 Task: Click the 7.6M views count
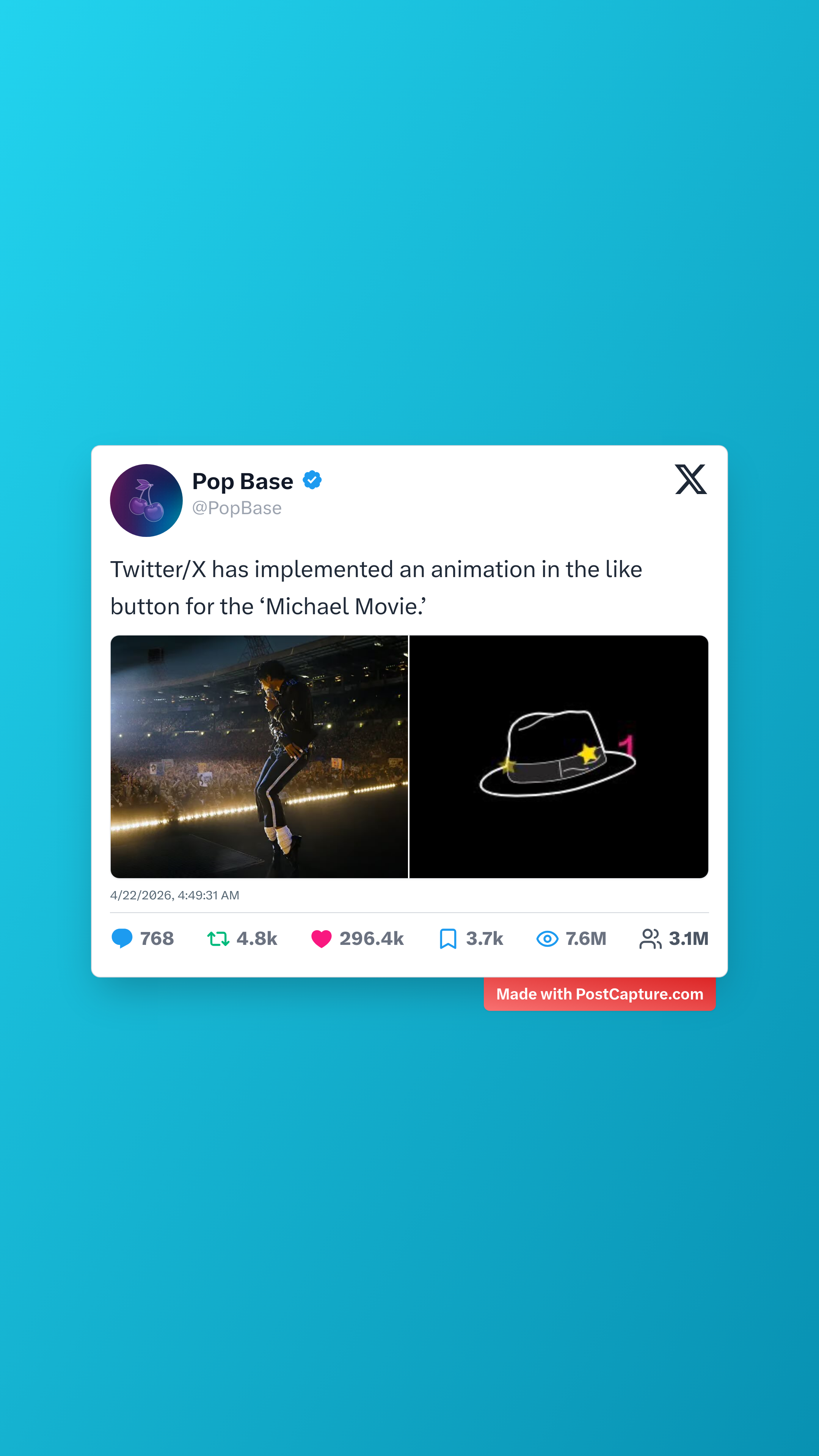click(586, 939)
